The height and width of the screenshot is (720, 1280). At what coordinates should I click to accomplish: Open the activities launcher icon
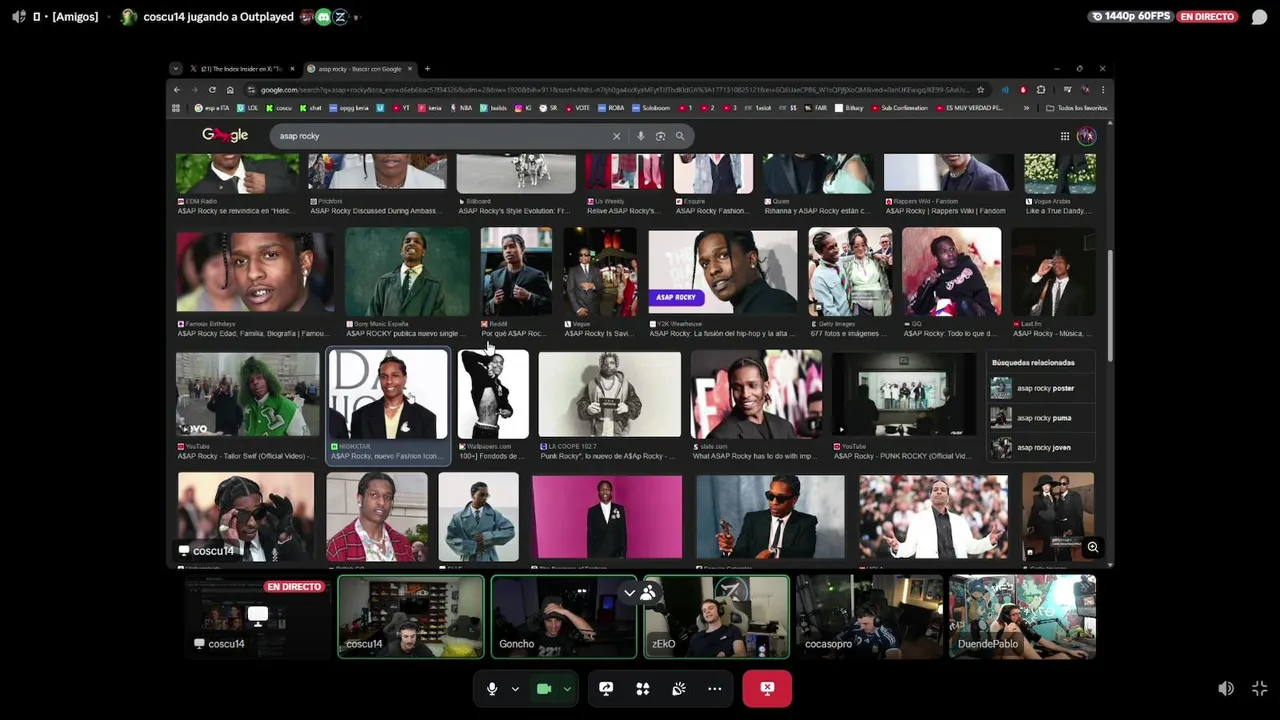coord(643,688)
